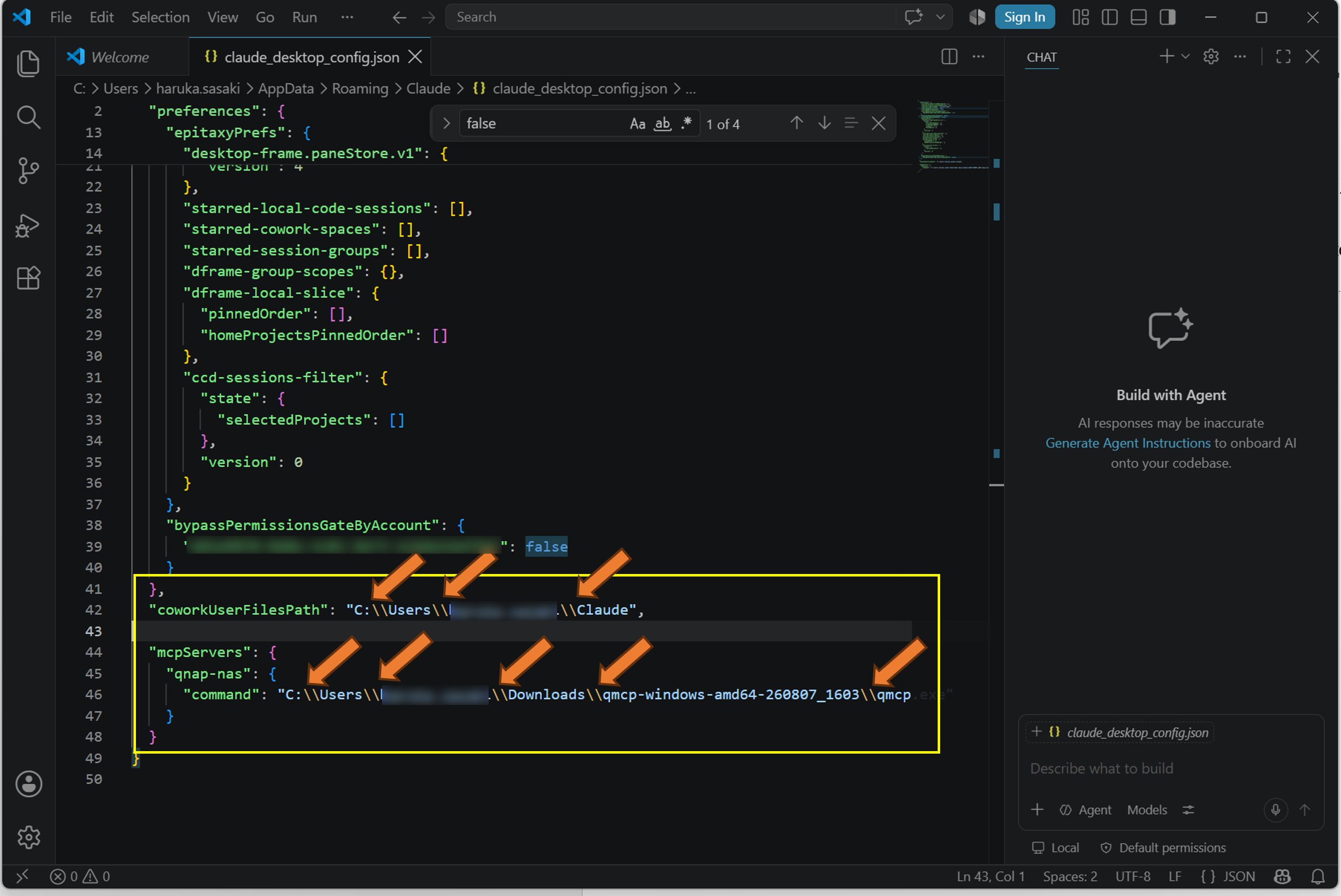This screenshot has width=1341, height=896.
Task: Open the Local session target dropdown
Action: (x=1055, y=847)
